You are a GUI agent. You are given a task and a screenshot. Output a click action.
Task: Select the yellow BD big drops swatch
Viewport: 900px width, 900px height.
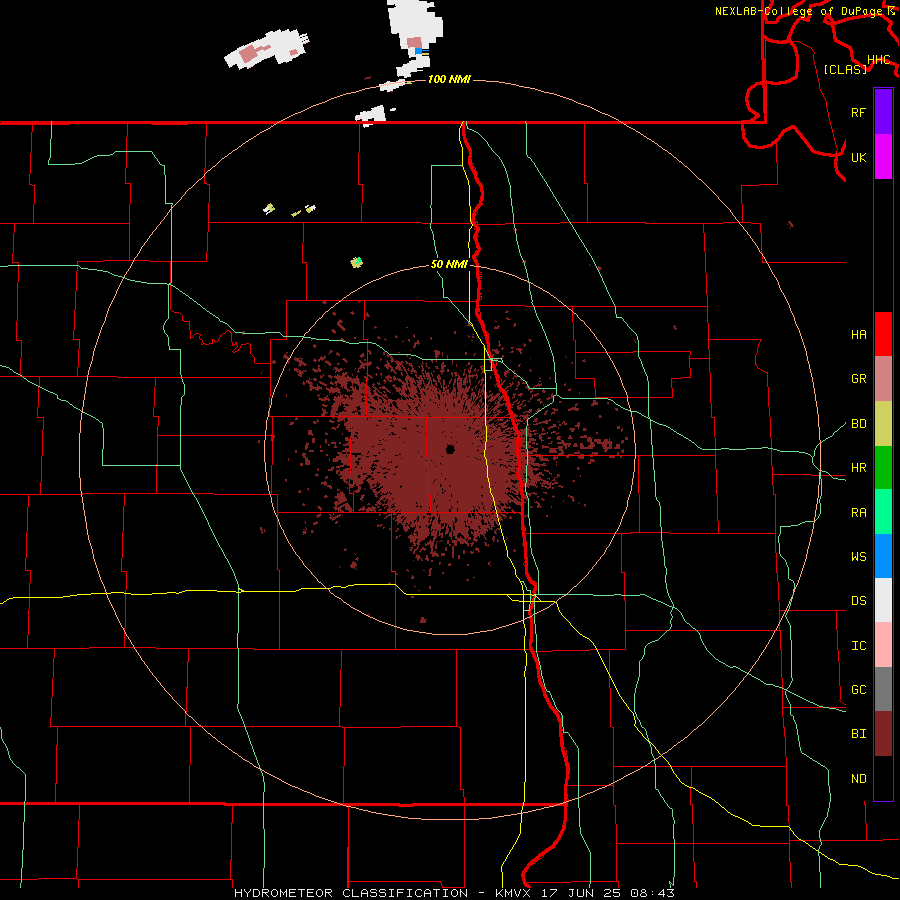[x=883, y=424]
